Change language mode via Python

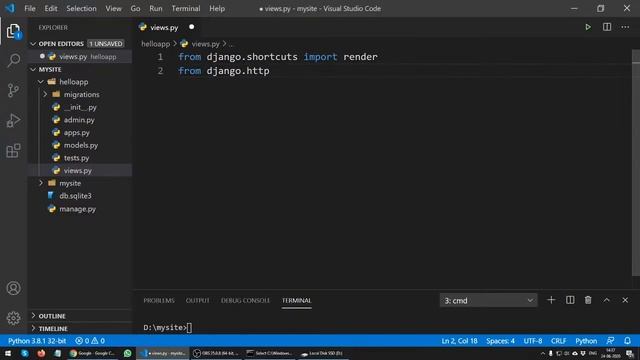click(x=586, y=341)
